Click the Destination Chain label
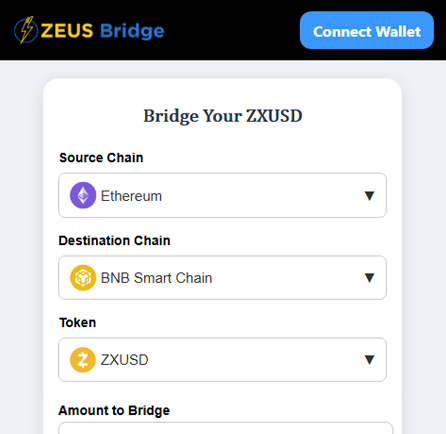Viewport: 446px width, 434px height. pos(114,240)
